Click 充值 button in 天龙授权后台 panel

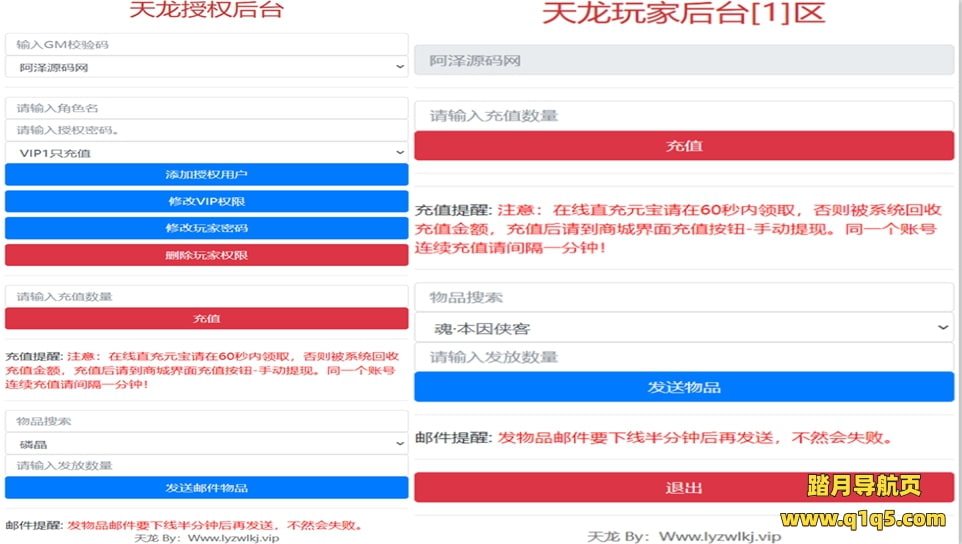point(206,318)
